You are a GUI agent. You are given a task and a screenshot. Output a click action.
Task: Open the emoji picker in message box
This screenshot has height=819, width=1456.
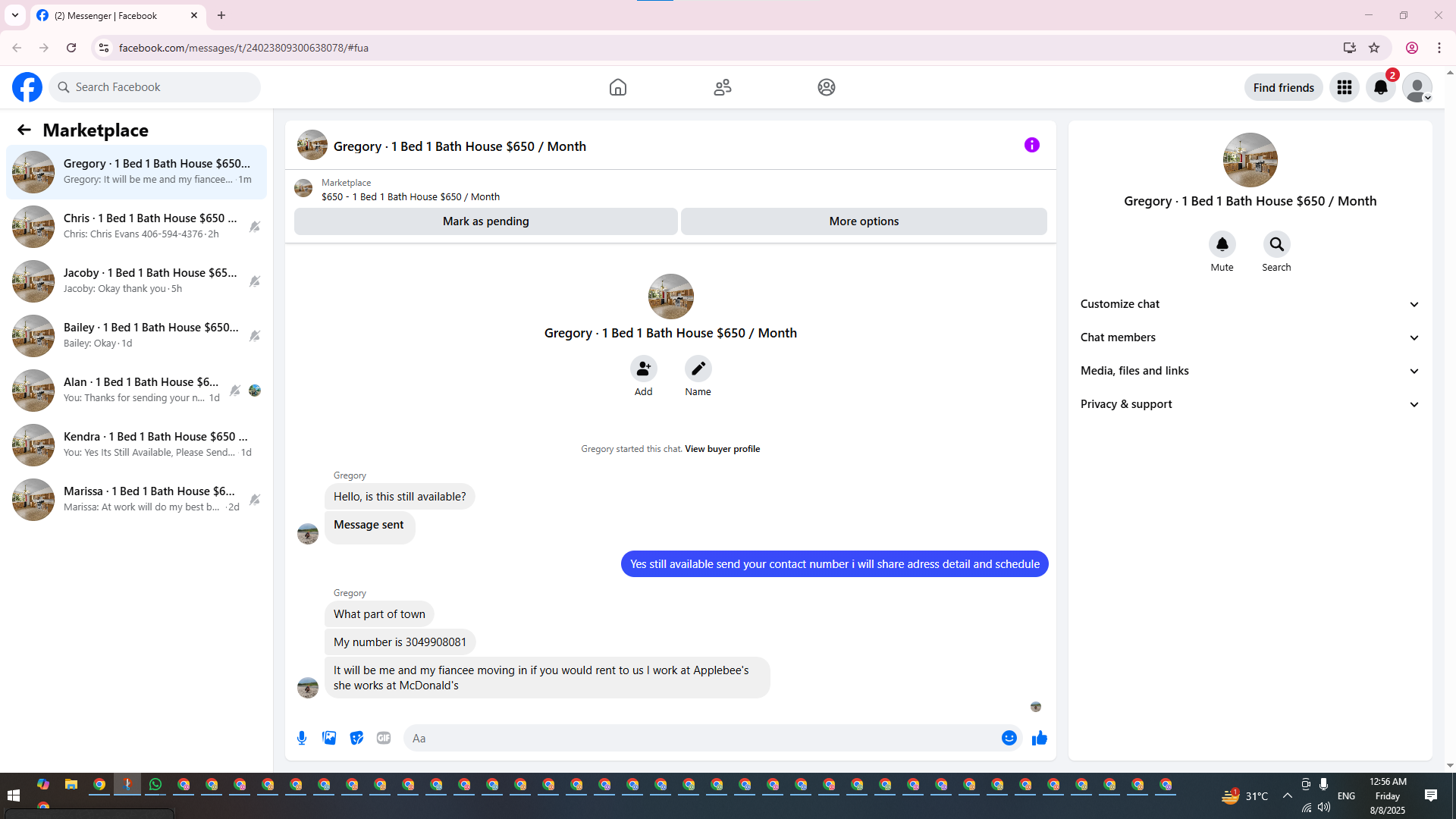[1009, 738]
